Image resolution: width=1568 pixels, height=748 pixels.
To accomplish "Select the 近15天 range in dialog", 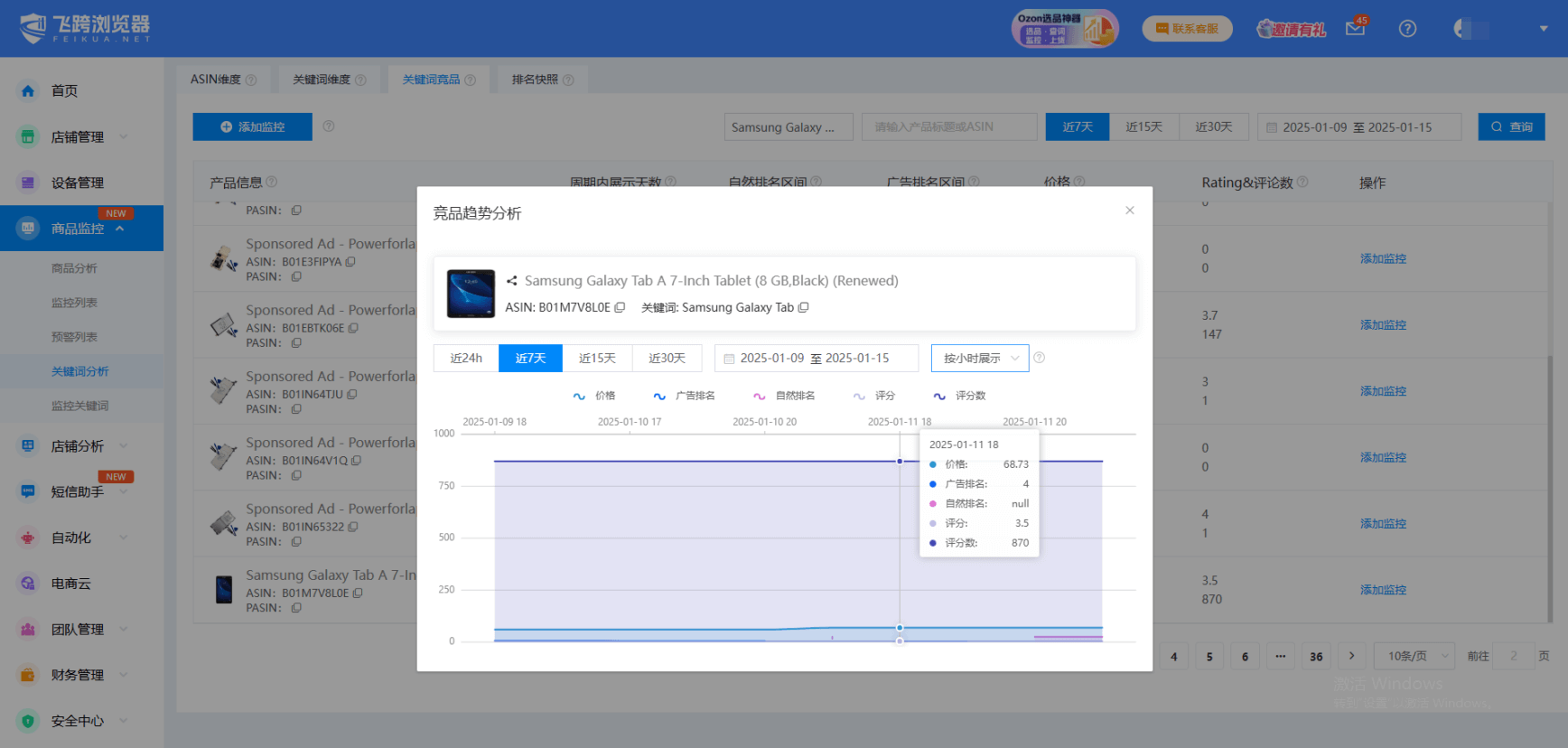I will coord(597,359).
